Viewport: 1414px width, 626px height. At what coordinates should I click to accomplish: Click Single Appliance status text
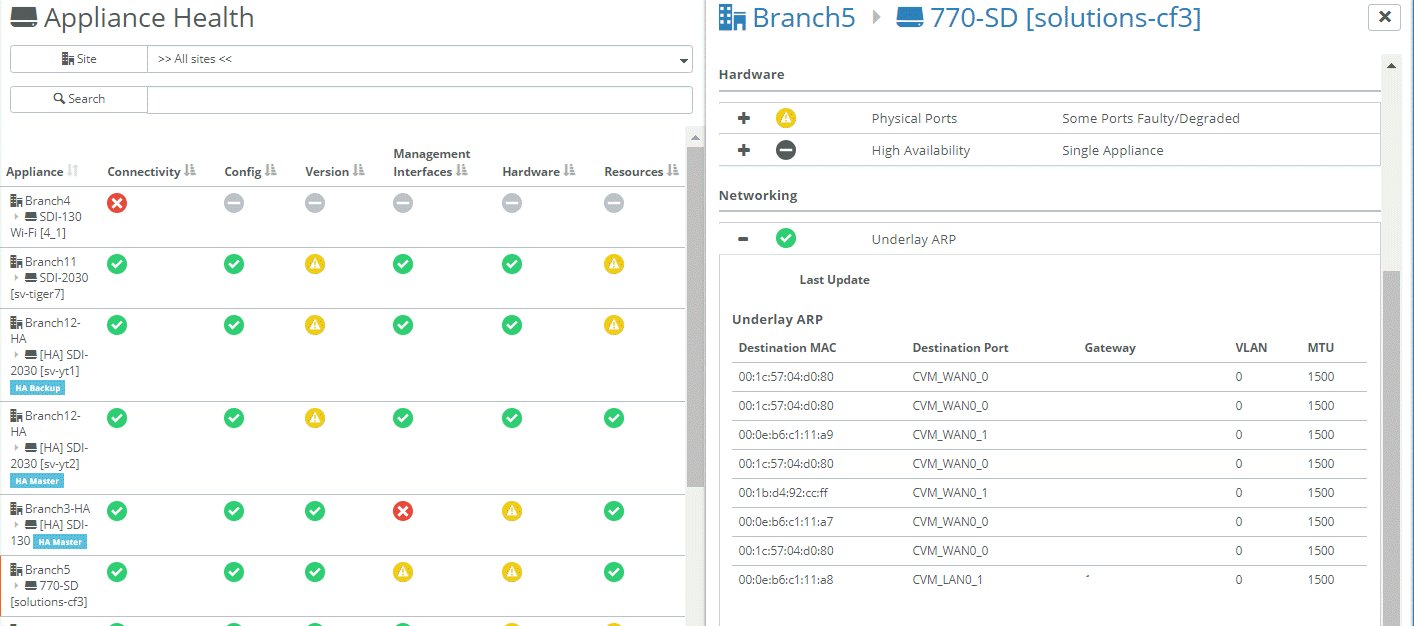coord(1113,150)
